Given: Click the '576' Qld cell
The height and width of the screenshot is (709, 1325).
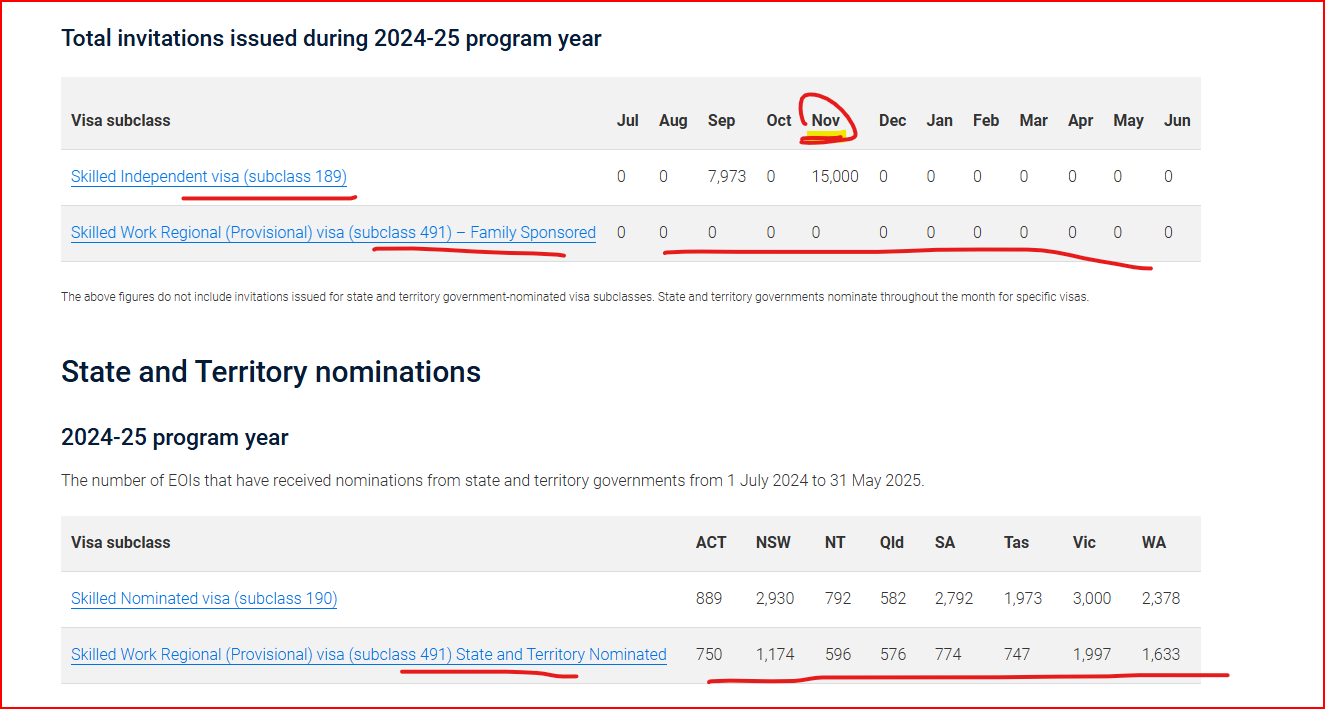Looking at the screenshot, I should click(893, 655).
